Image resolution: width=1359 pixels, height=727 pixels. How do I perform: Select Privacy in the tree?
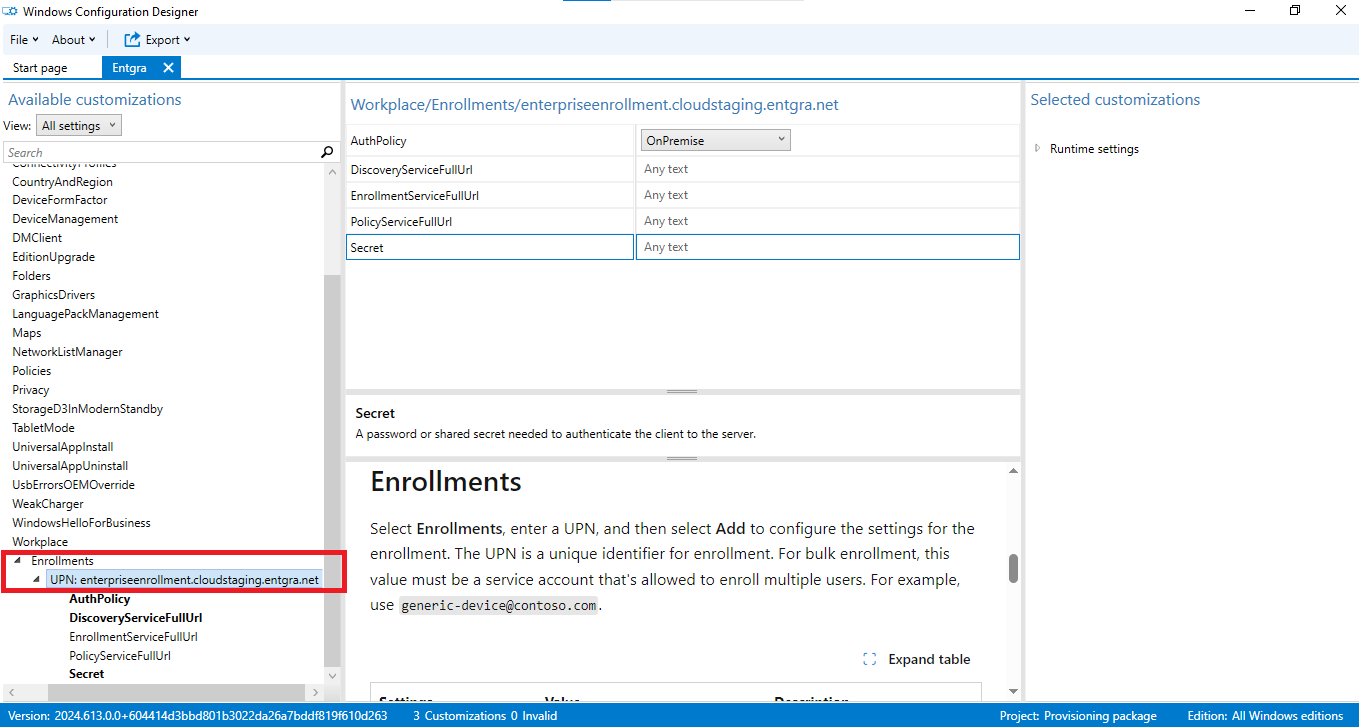[30, 390]
